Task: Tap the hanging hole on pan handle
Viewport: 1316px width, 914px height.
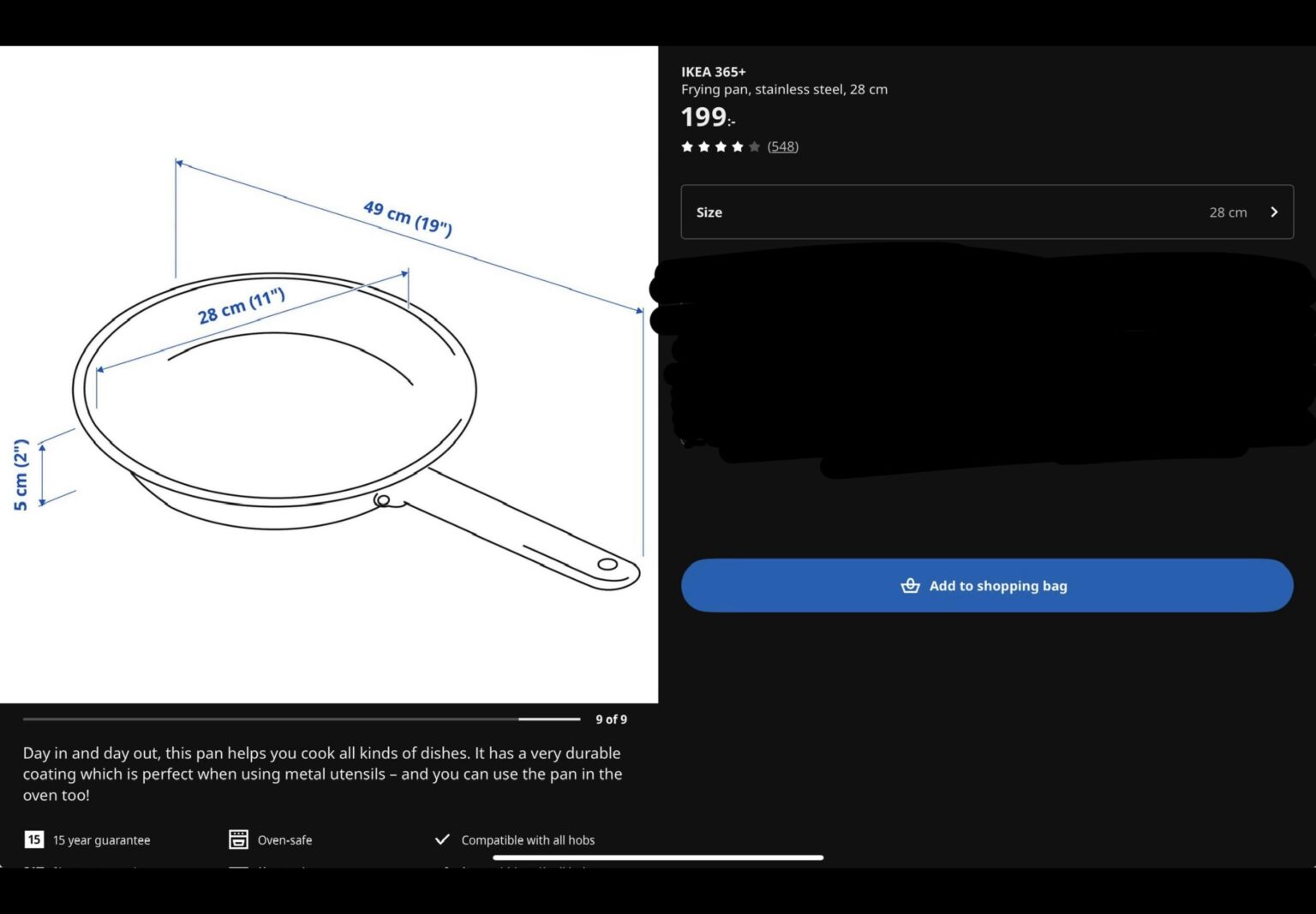Action: coord(607,565)
